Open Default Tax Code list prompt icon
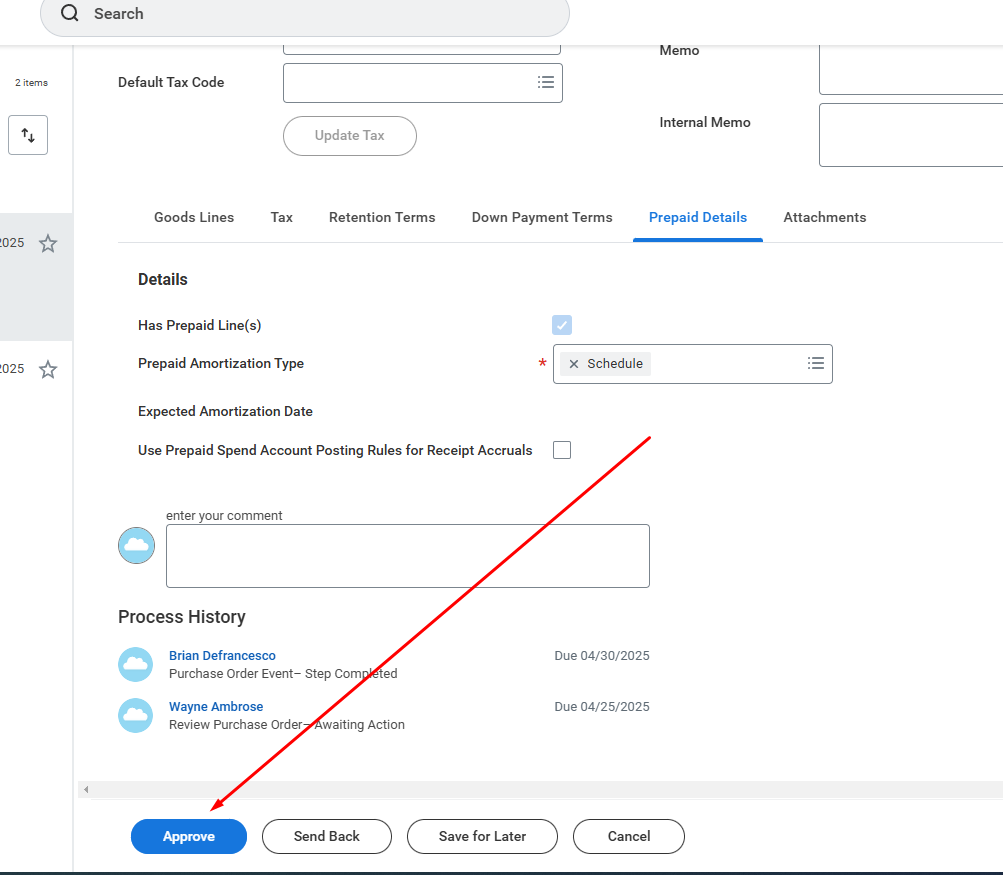This screenshot has height=875, width=1003. 545,83
